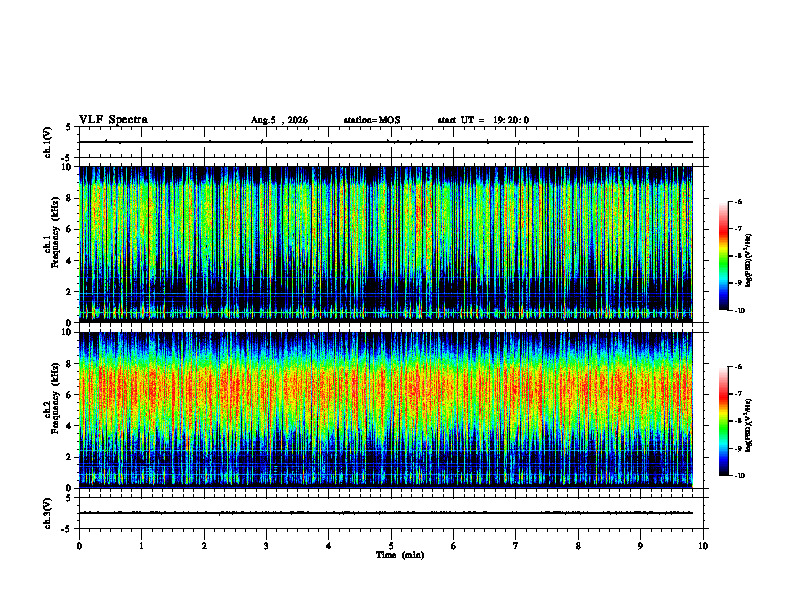Select the ch.1 color bar log(PSD) label
Screen dimensions: 792x612
748,261
